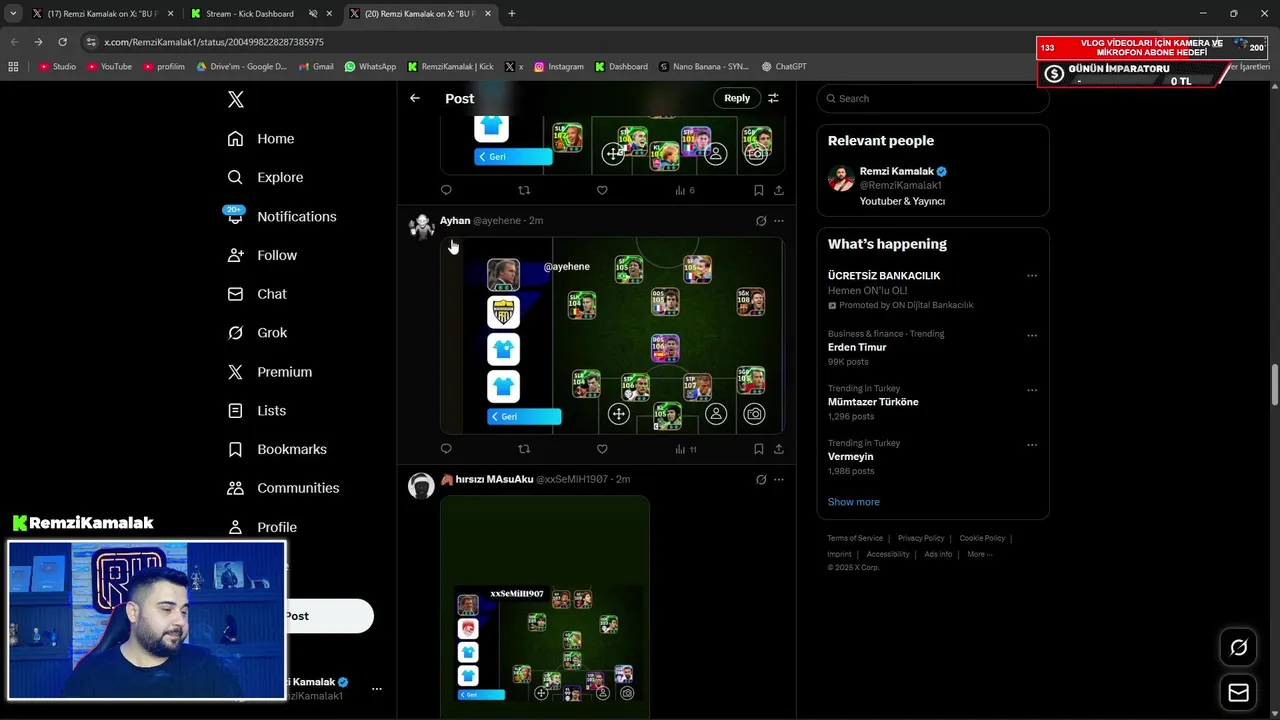Click the page vertical scrollbar
The width and height of the screenshot is (1280, 720).
point(1274,385)
